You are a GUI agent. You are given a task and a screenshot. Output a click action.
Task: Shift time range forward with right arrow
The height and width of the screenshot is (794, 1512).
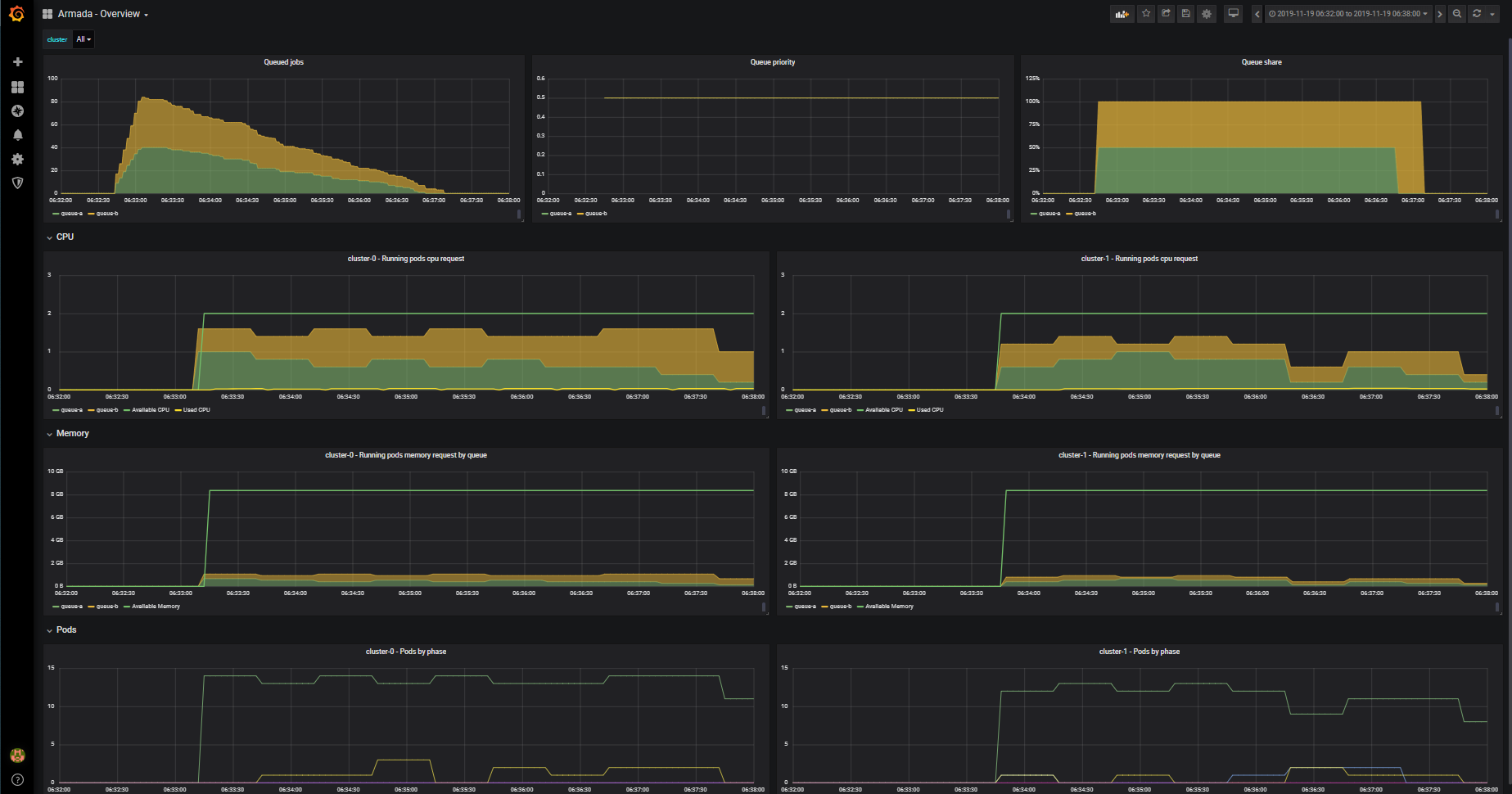[1440, 14]
